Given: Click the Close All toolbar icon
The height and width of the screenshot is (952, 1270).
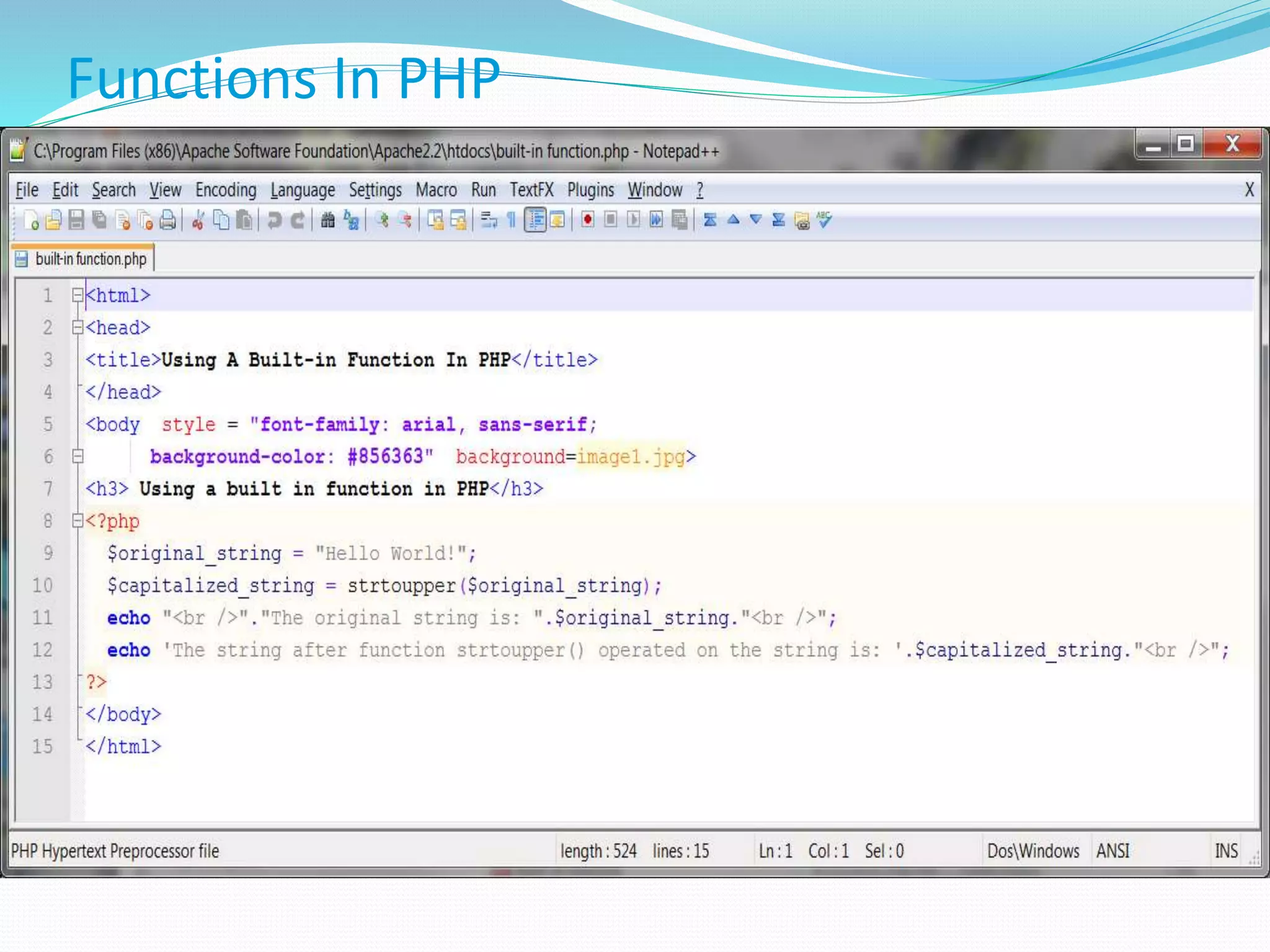Looking at the screenshot, I should [x=145, y=220].
